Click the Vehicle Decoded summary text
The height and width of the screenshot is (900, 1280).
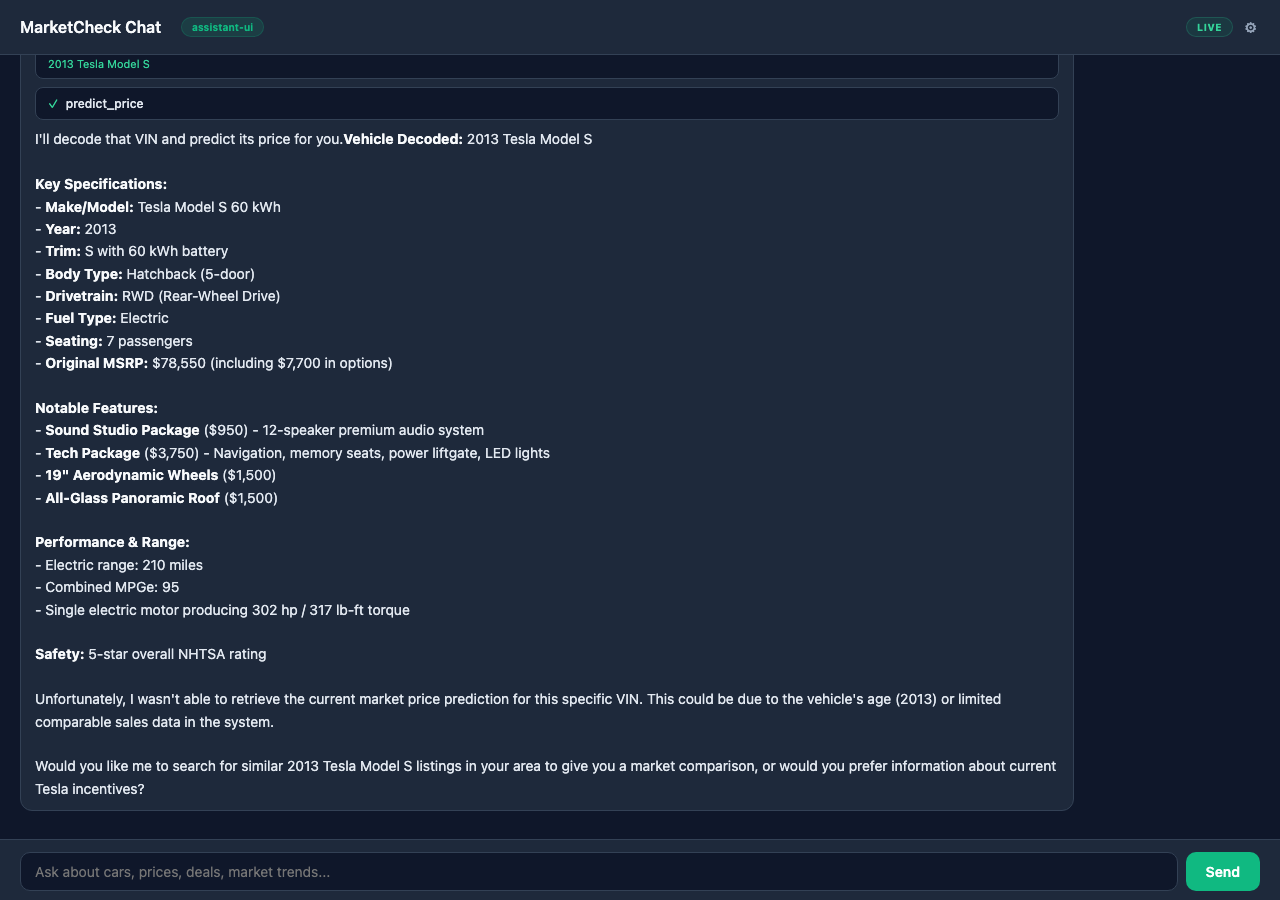click(403, 139)
